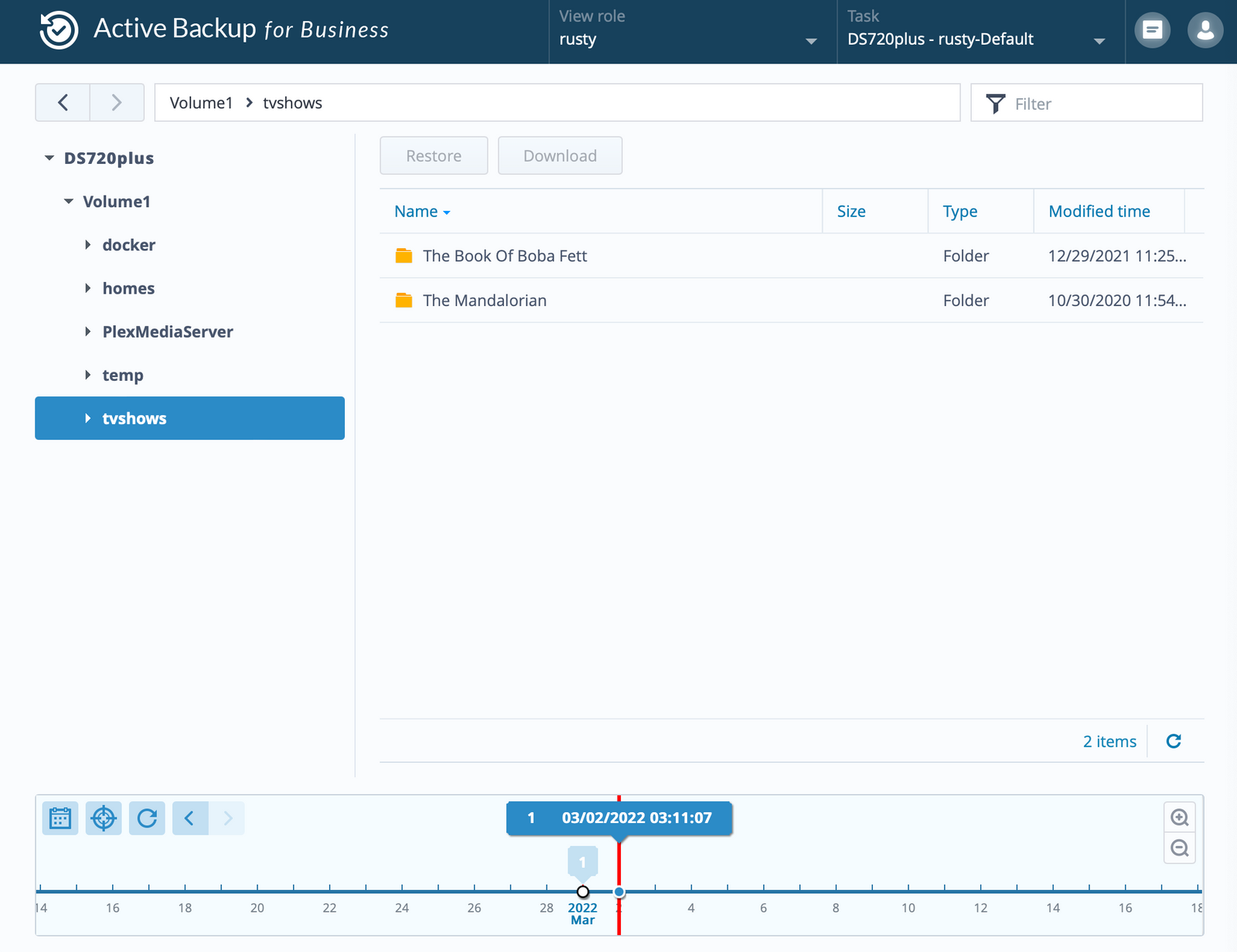Go back with the navigation arrow

pos(63,103)
